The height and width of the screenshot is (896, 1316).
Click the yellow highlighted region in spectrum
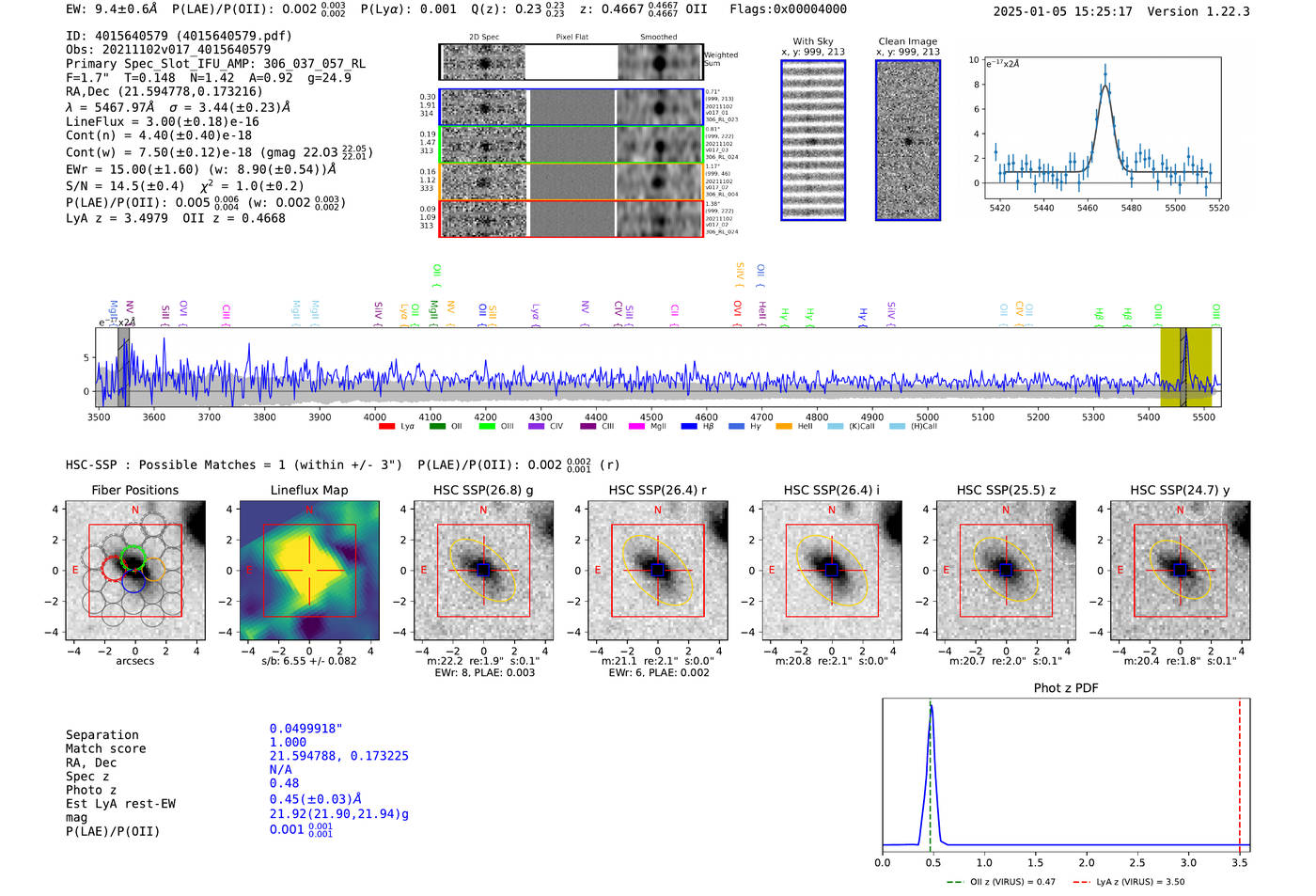[1185, 367]
